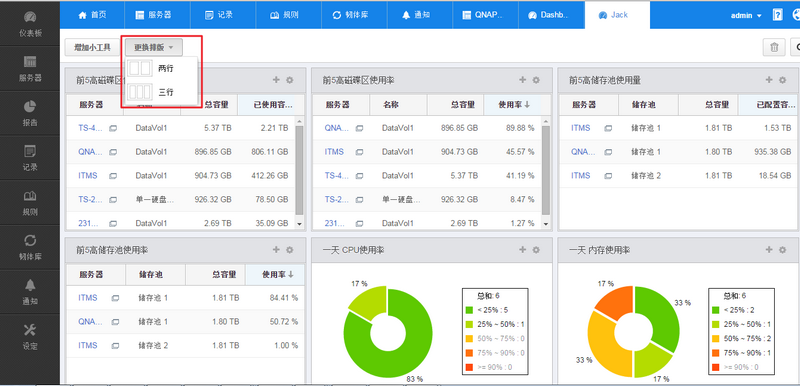Choose the 三行 three-column layout

pos(161,92)
